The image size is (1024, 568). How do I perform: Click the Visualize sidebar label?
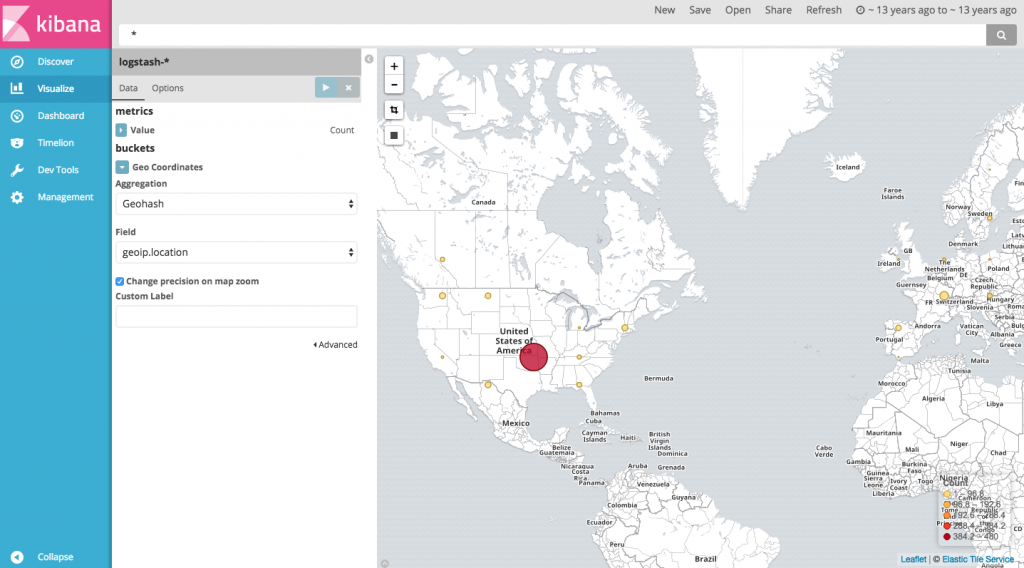point(56,89)
